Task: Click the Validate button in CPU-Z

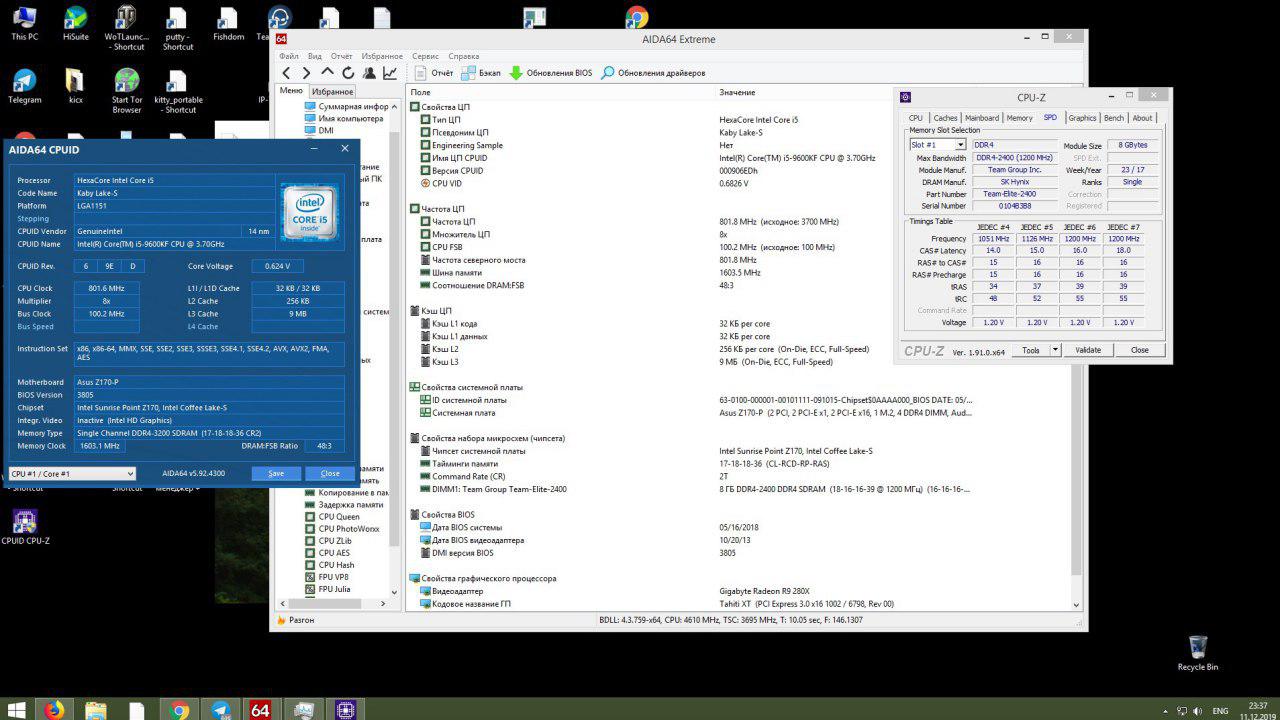Action: 1088,350
